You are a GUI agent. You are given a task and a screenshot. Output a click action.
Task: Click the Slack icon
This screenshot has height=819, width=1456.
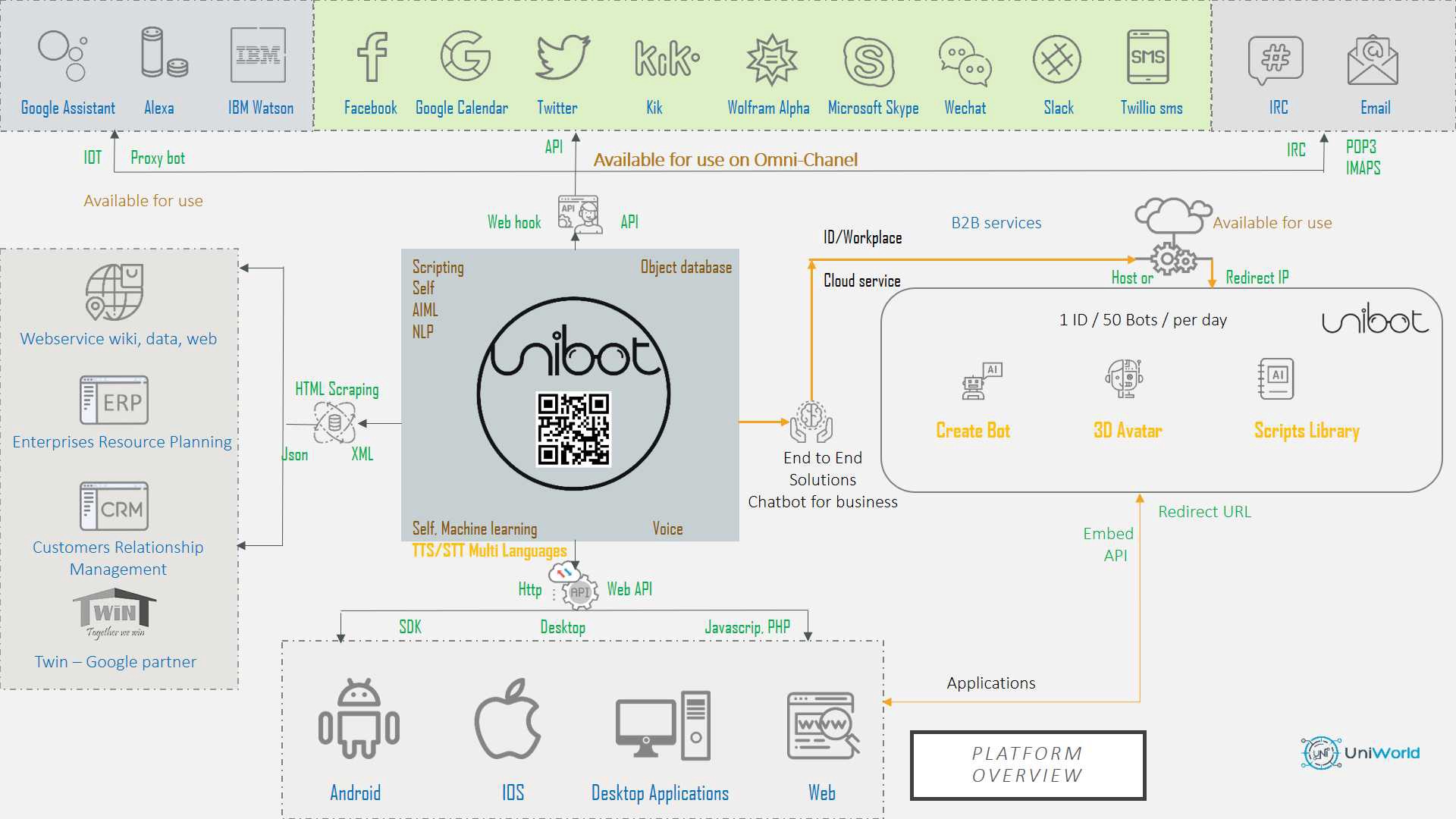tap(1057, 58)
